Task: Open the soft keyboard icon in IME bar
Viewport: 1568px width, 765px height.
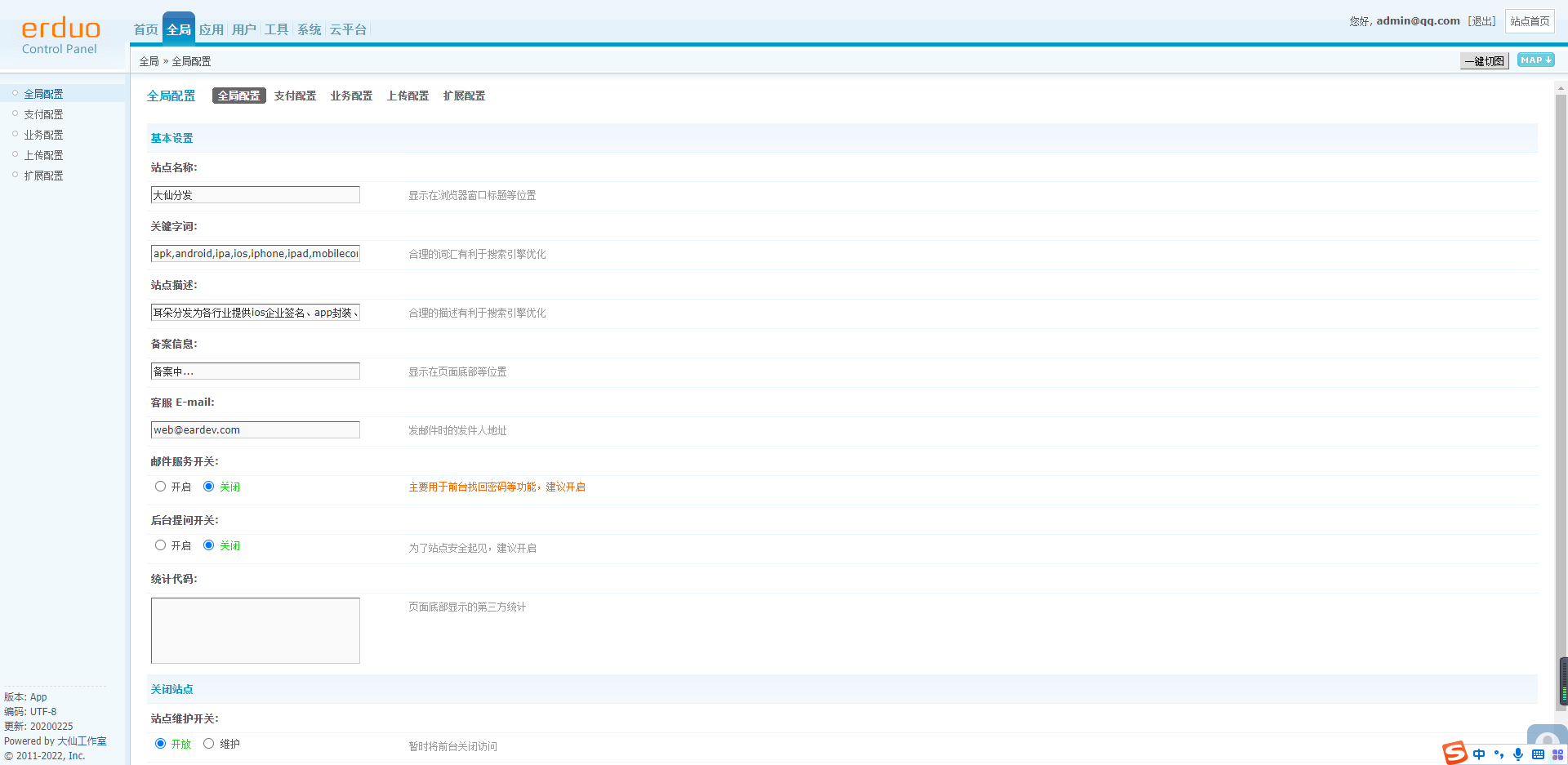Action: coord(1538,754)
